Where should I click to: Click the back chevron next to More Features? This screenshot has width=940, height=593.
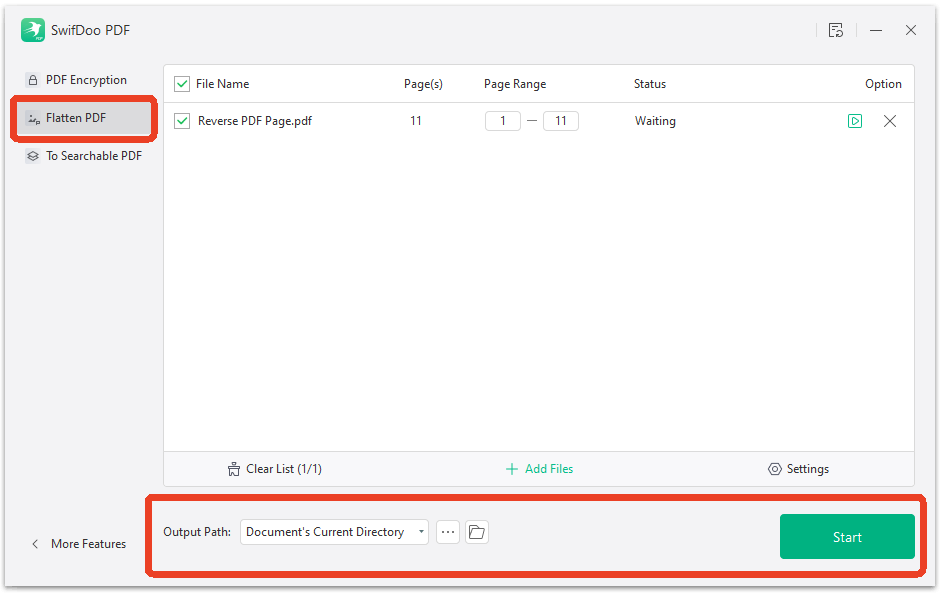35,544
